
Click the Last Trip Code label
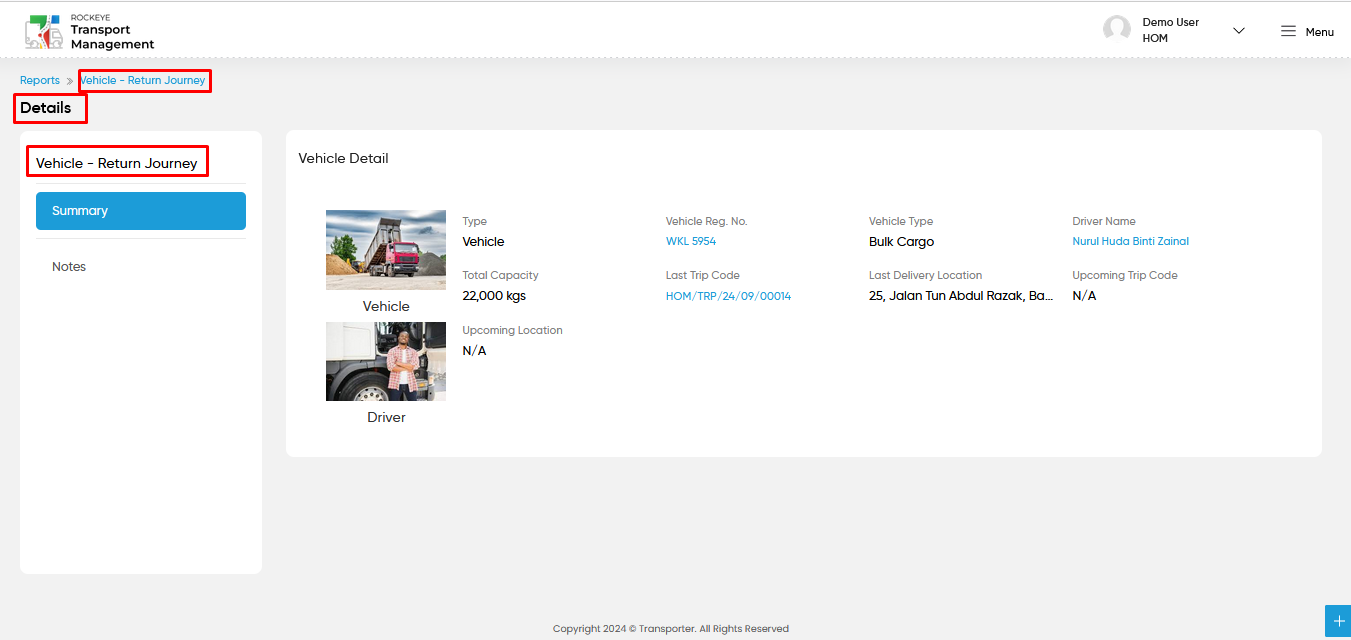tap(703, 275)
